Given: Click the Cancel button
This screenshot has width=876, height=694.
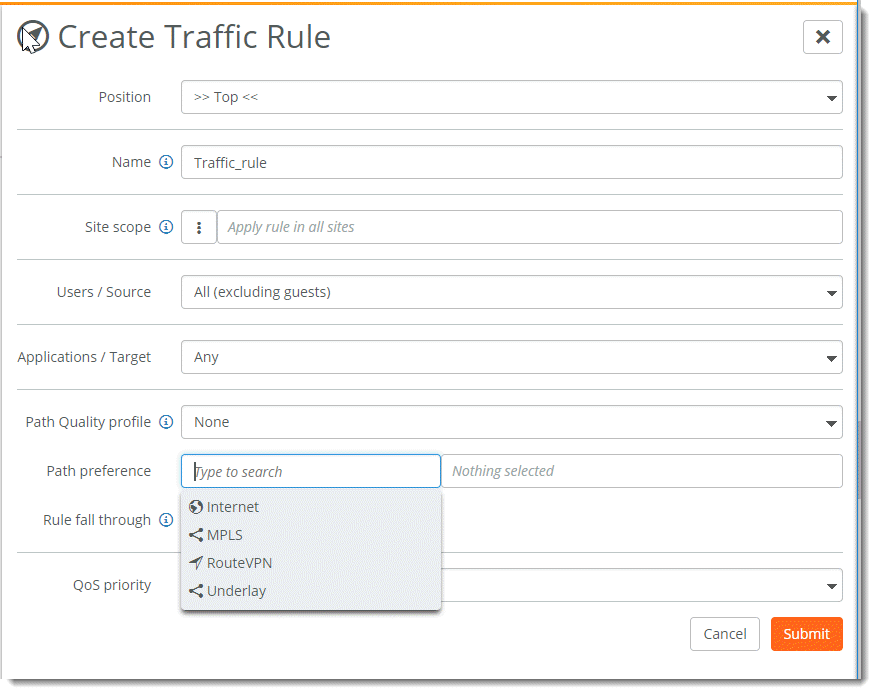Looking at the screenshot, I should click(724, 633).
